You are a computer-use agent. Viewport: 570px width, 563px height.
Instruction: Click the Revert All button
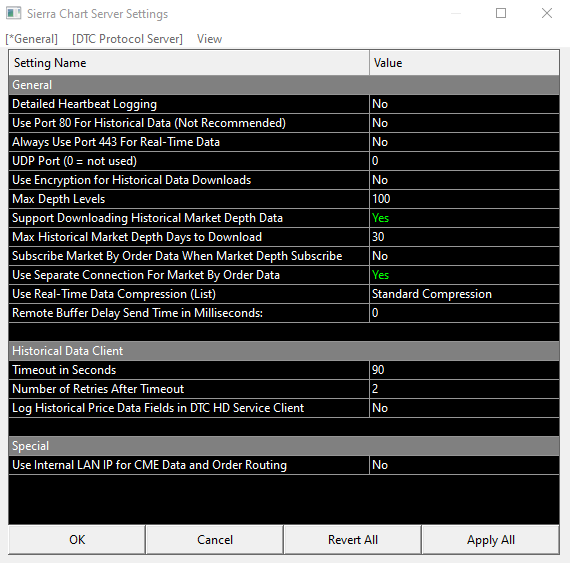pos(353,540)
